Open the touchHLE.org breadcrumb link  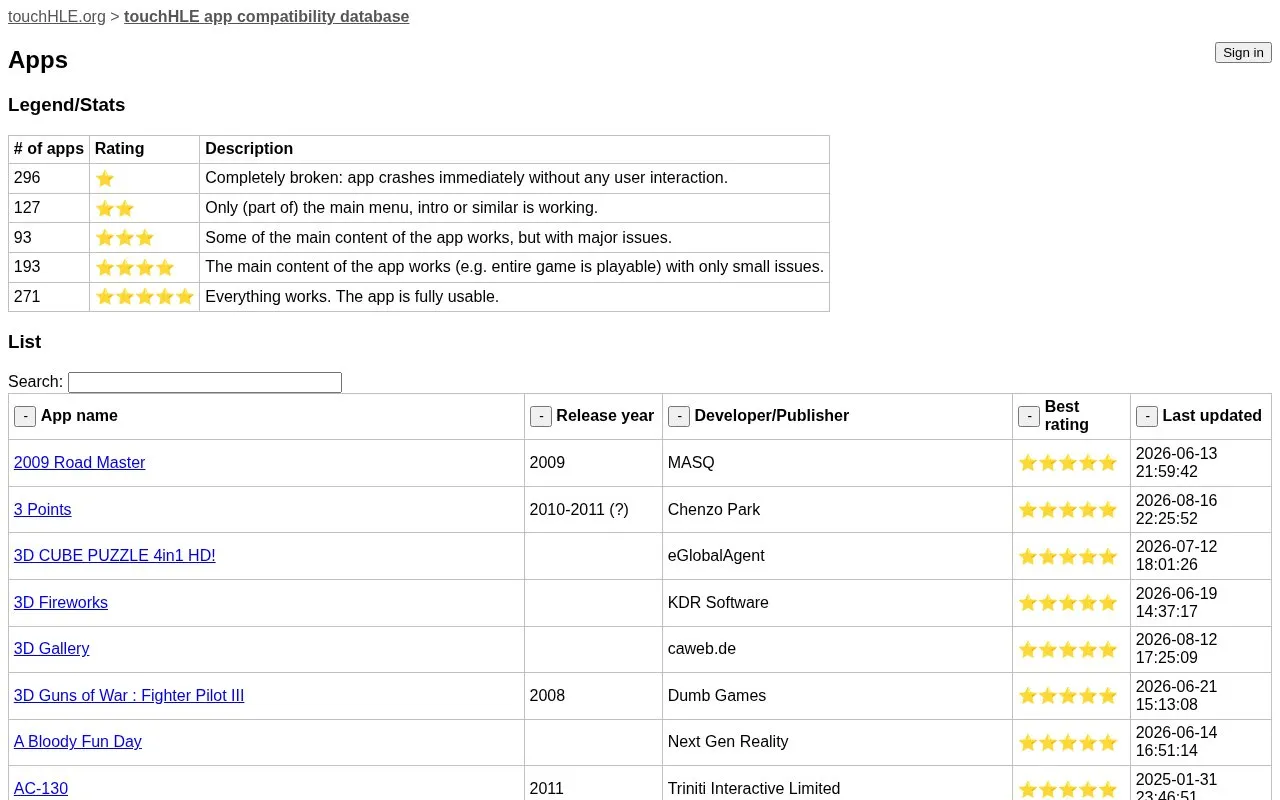[x=57, y=17]
